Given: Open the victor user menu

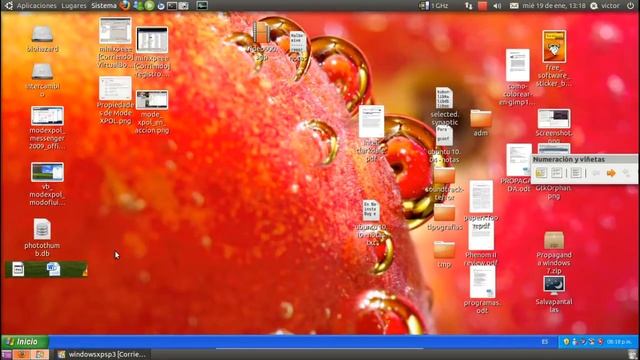Looking at the screenshot, I should pos(605,6).
